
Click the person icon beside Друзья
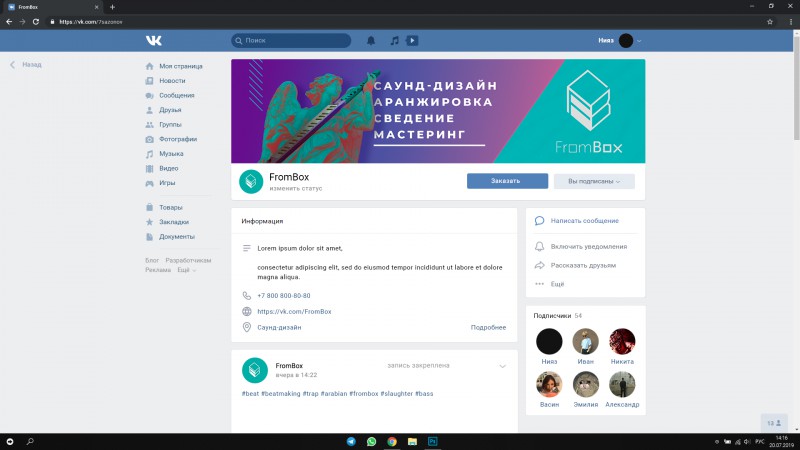point(149,110)
